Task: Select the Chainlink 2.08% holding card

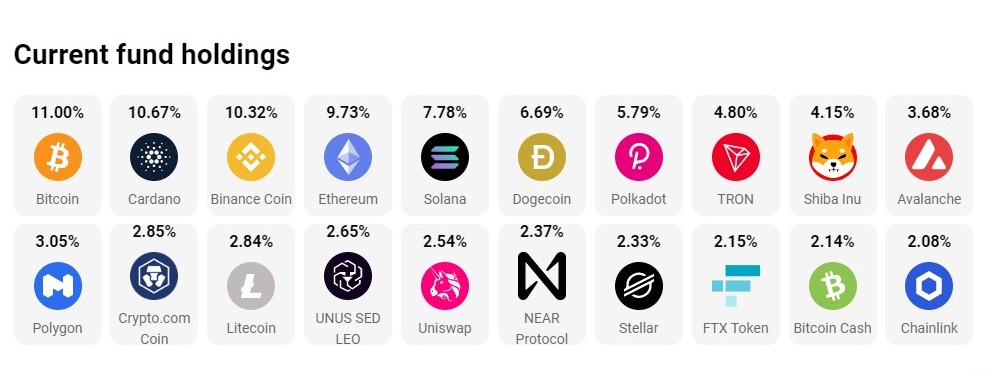Action: 929,284
